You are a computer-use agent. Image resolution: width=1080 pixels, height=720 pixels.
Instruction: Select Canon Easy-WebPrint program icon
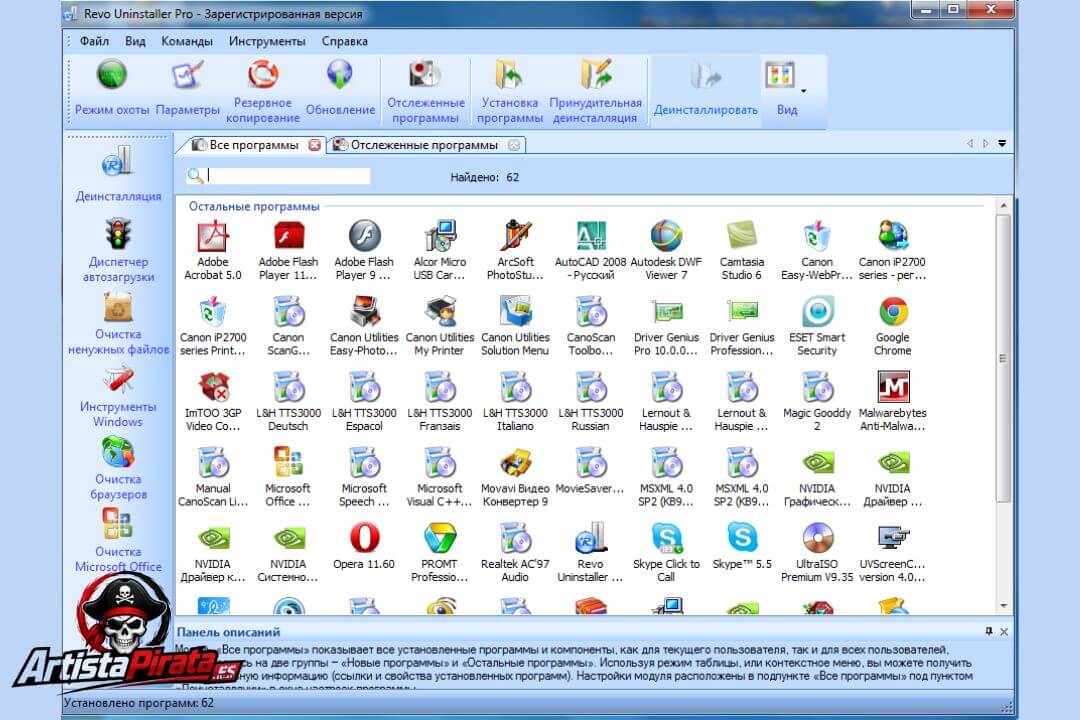(x=817, y=249)
